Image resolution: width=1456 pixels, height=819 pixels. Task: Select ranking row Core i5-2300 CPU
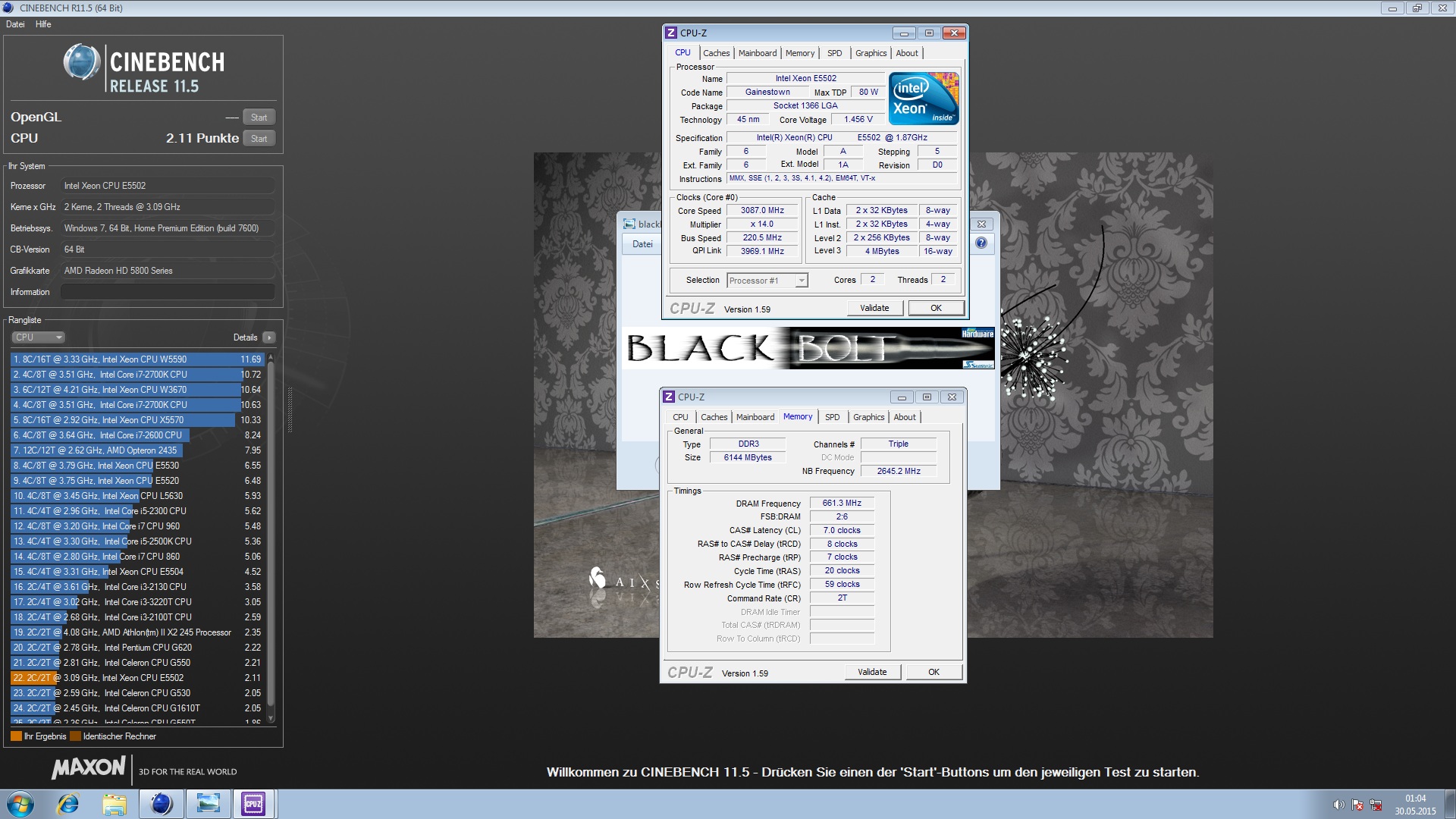(x=137, y=511)
